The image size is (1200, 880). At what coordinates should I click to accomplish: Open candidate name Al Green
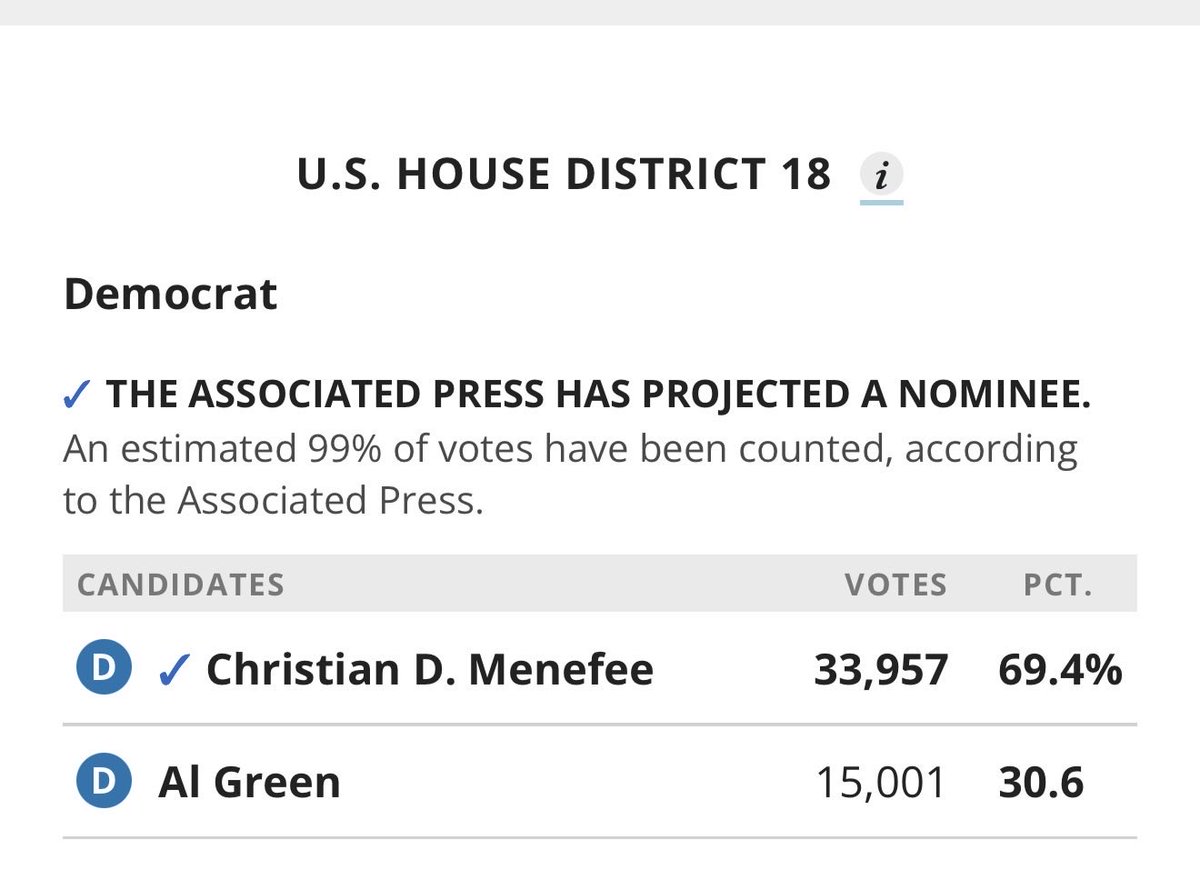249,782
